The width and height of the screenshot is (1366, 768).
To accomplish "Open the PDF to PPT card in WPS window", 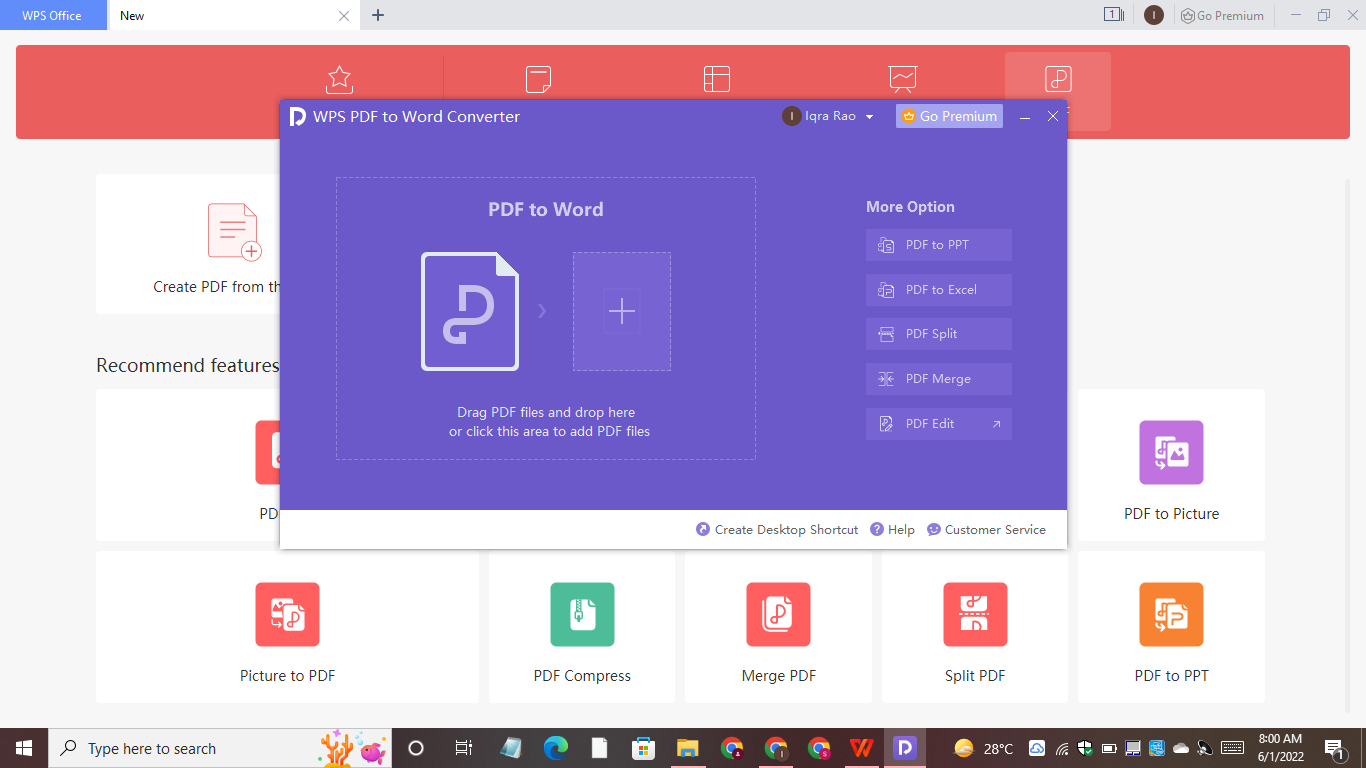I will pyautogui.click(x=1171, y=627).
